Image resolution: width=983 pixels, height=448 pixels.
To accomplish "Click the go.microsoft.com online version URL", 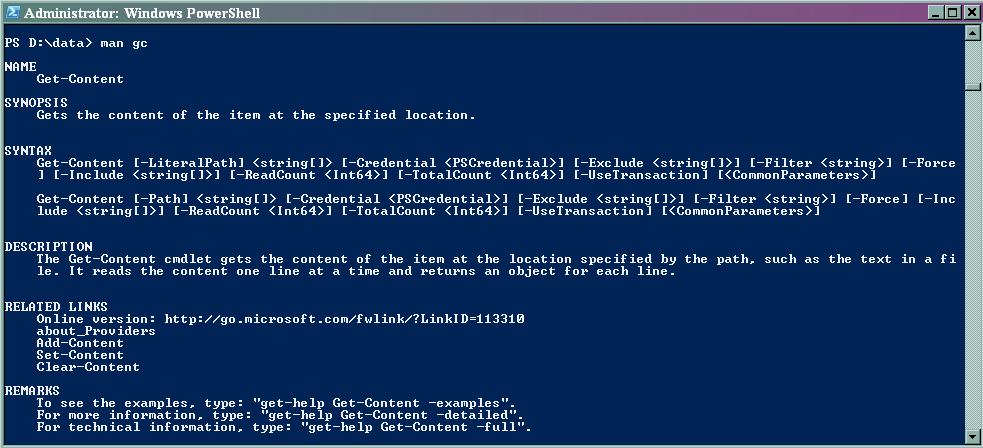I will (x=345, y=319).
